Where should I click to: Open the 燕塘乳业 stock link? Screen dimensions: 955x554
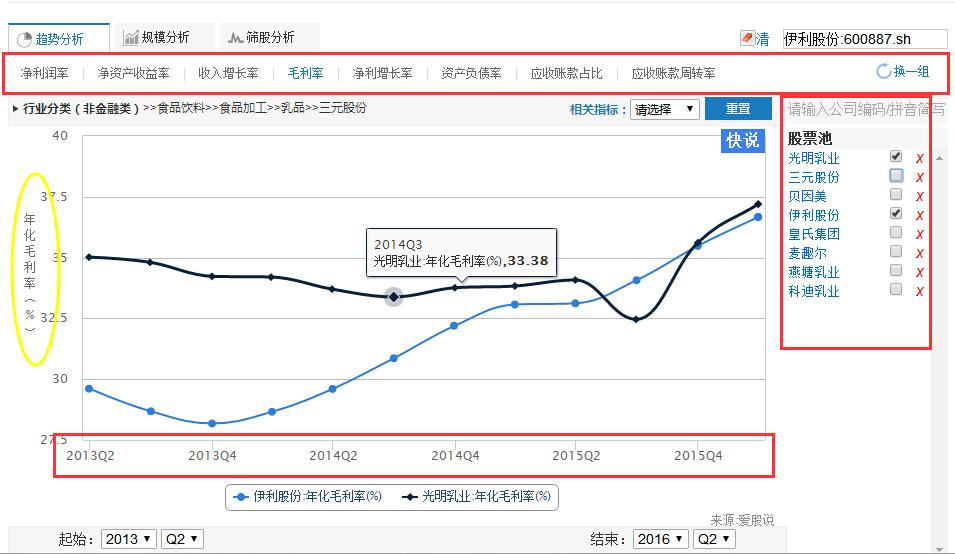point(814,273)
